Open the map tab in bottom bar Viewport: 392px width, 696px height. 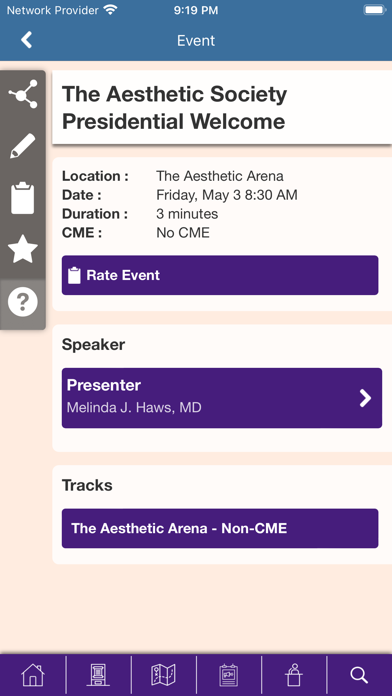tap(163, 675)
